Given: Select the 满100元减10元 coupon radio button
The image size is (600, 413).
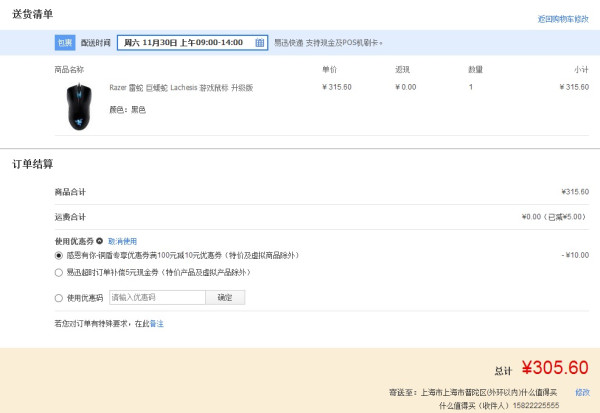Looking at the screenshot, I should pos(59,255).
